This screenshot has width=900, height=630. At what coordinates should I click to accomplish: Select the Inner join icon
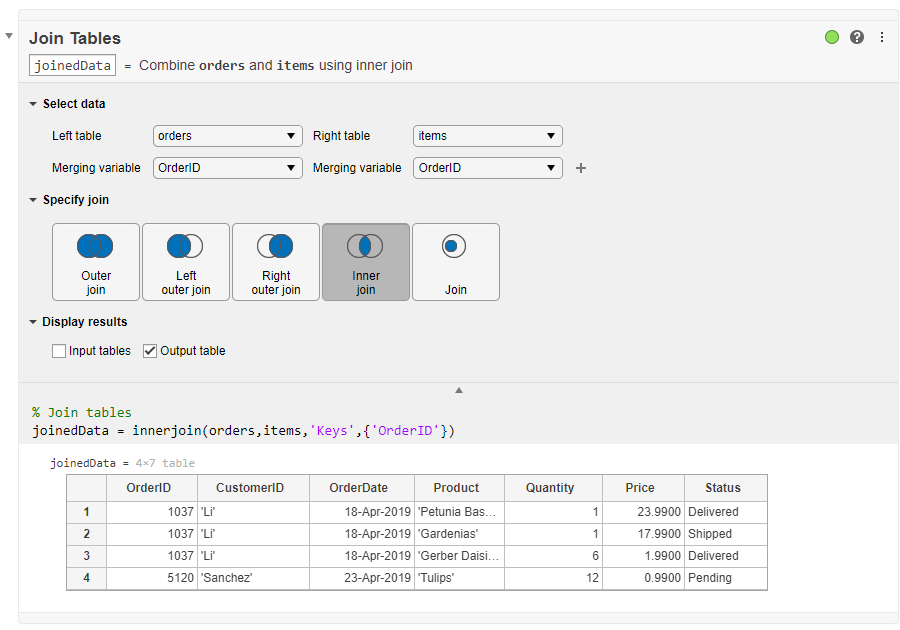coord(366,261)
